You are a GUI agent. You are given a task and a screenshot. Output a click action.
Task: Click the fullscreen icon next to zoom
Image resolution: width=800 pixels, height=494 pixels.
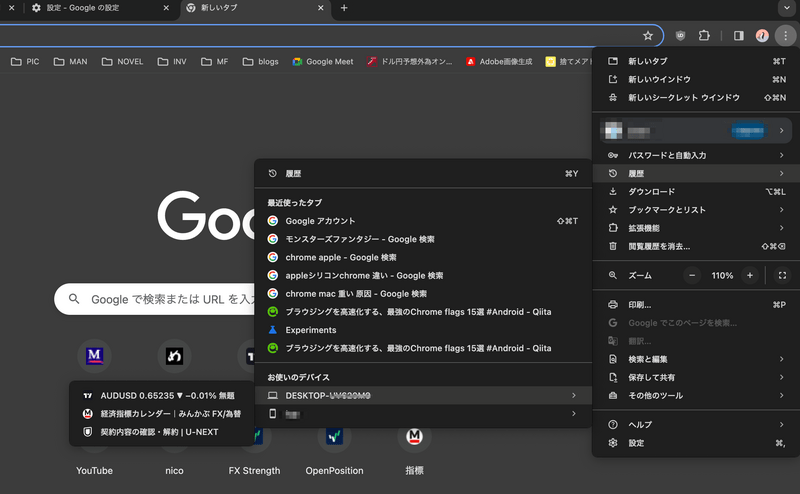[782, 276]
